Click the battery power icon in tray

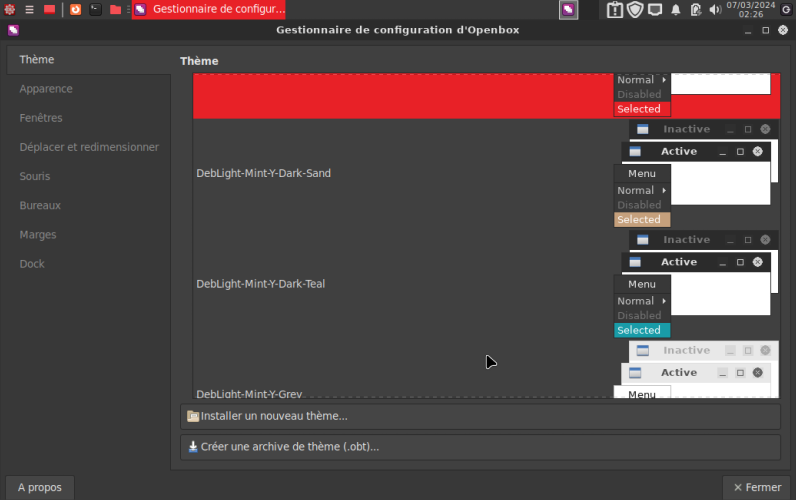[695, 10]
